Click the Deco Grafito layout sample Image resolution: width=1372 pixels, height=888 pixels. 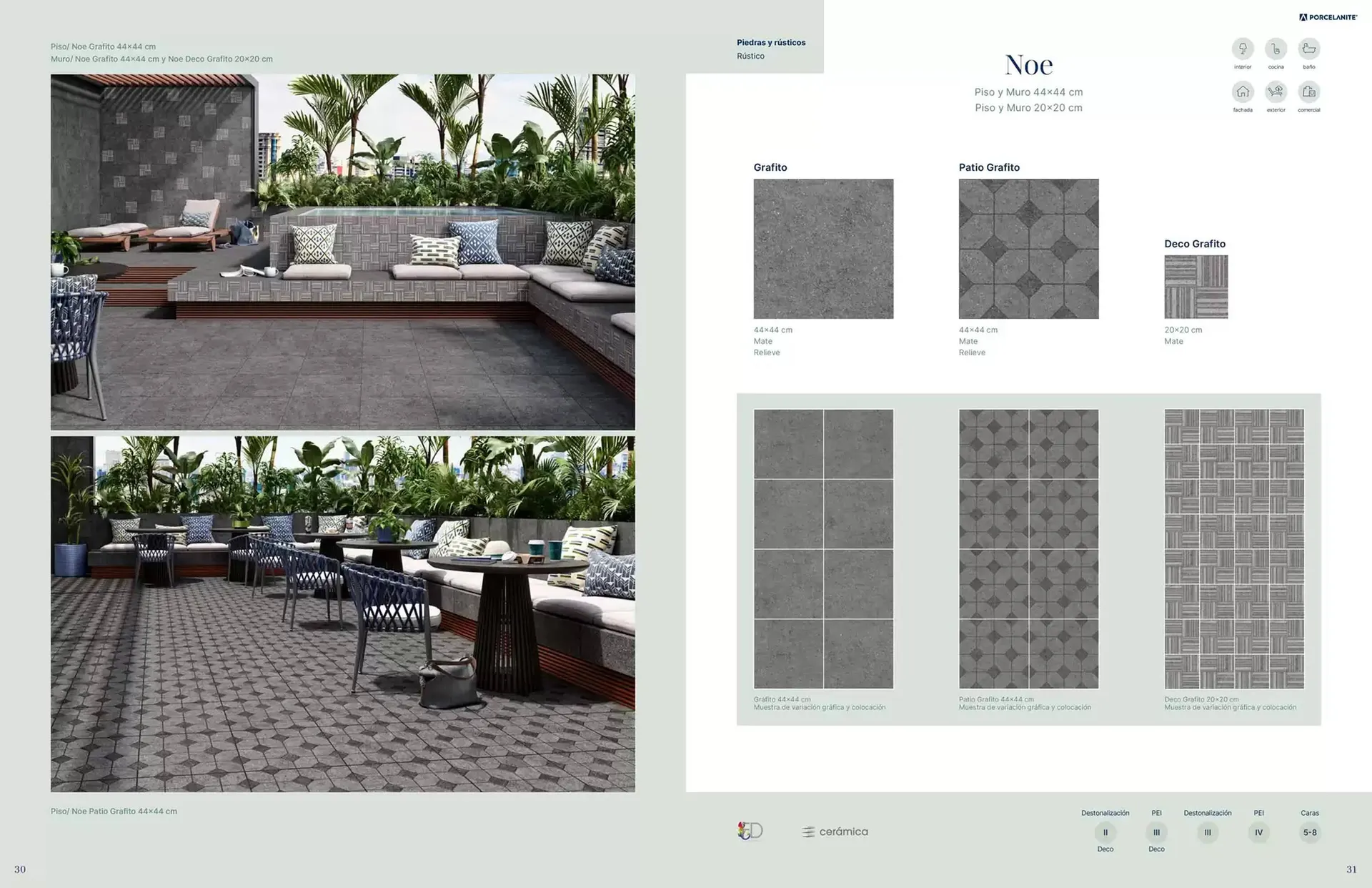click(x=1233, y=548)
